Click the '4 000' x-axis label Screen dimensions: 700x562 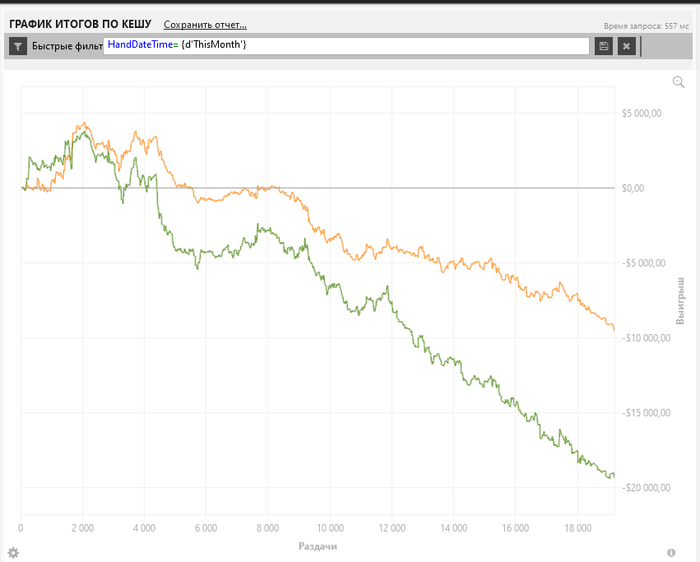[x=144, y=529]
